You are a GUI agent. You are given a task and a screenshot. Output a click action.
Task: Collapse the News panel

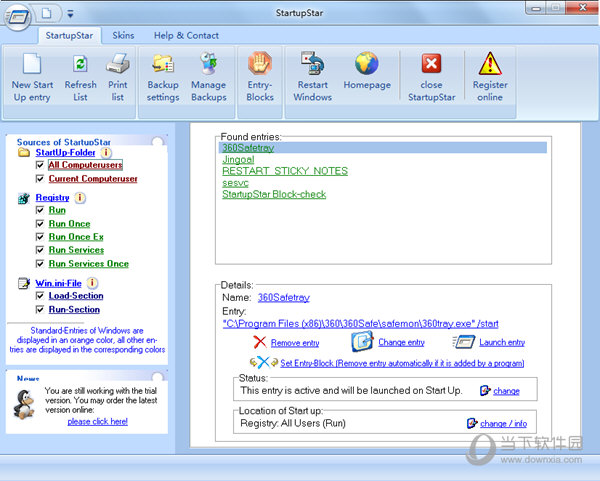coord(157,377)
